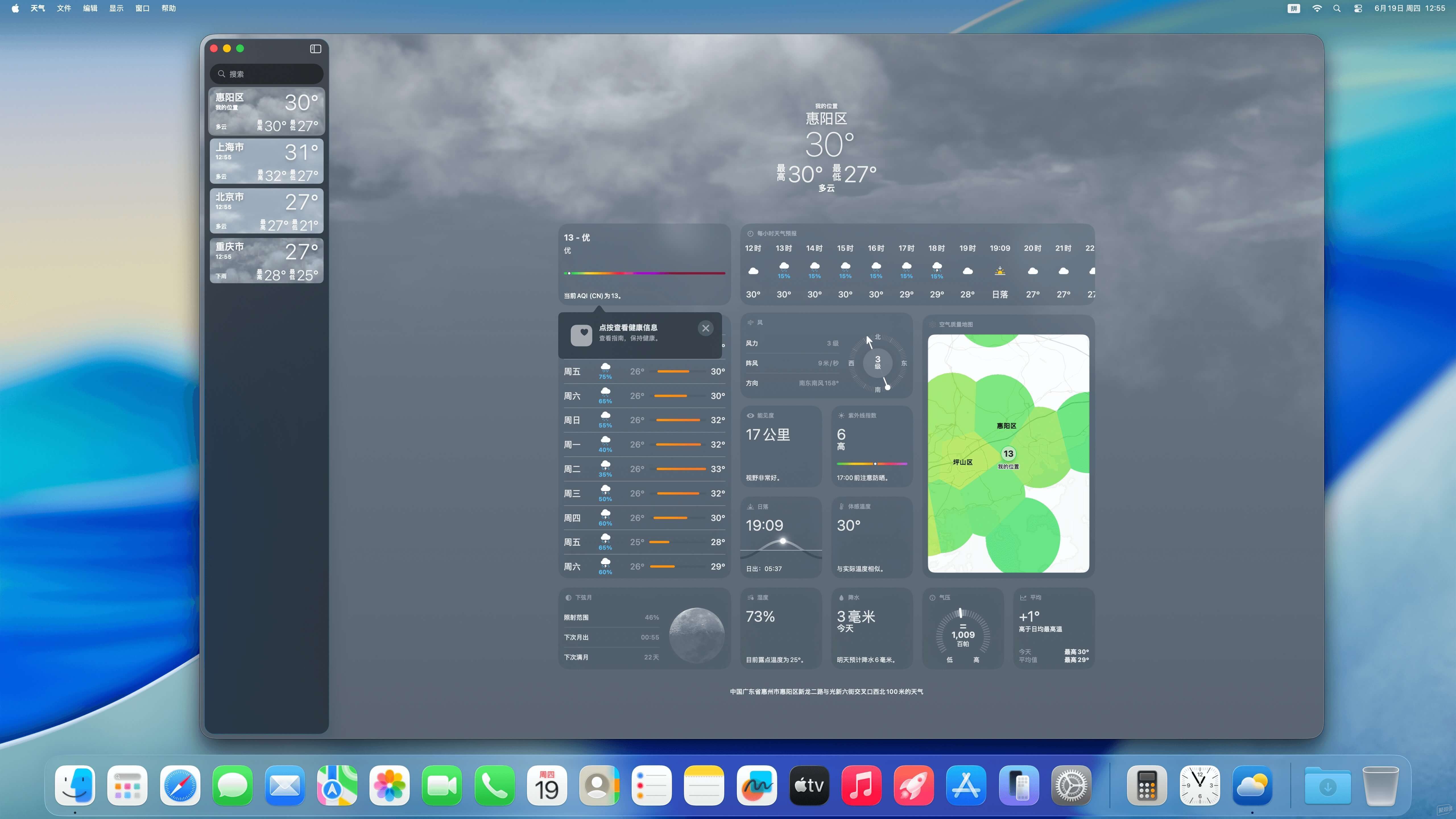
Task: Open the 风 wind tile
Action: 826,355
